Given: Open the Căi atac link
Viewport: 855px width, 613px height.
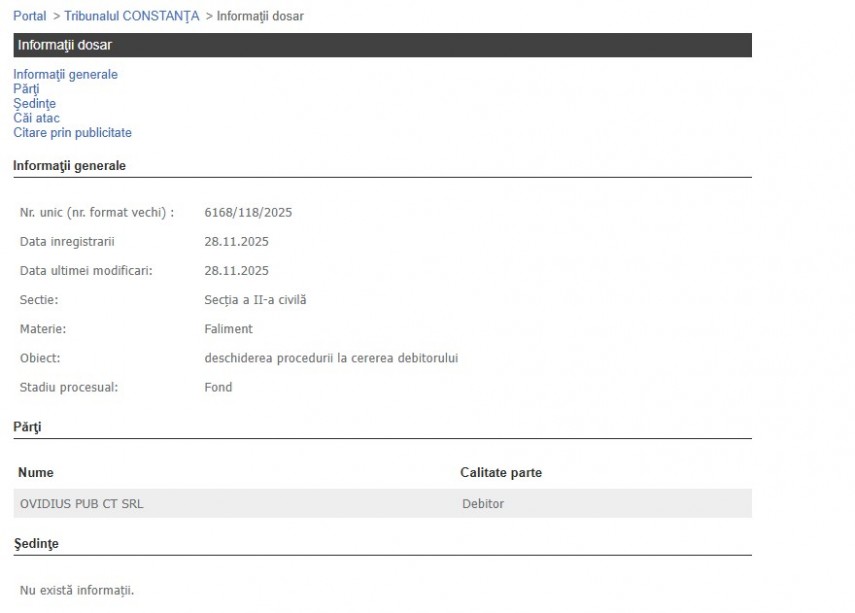Looking at the screenshot, I should coord(36,118).
